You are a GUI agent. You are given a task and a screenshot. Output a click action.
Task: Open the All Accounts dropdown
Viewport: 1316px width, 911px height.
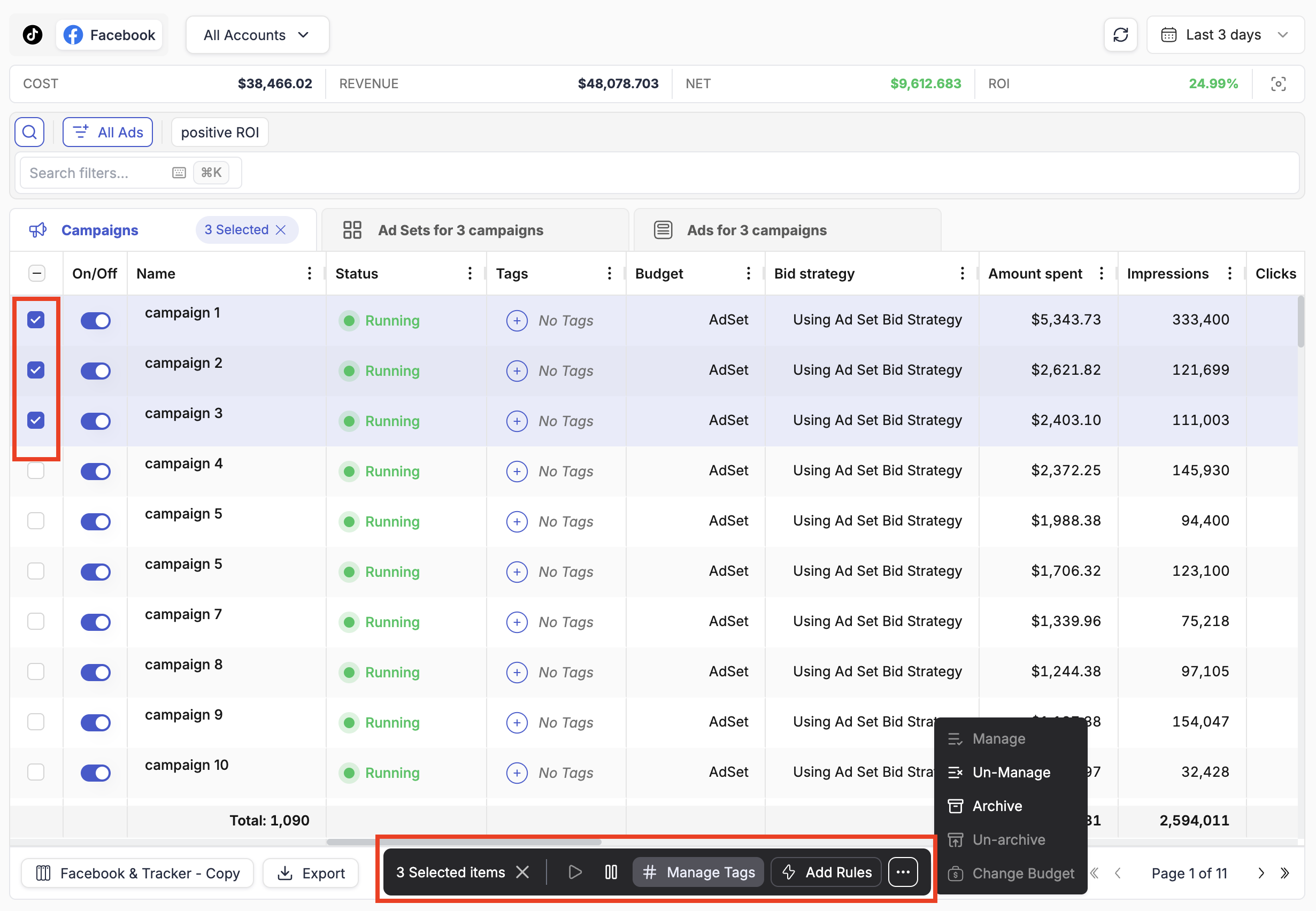[257, 35]
